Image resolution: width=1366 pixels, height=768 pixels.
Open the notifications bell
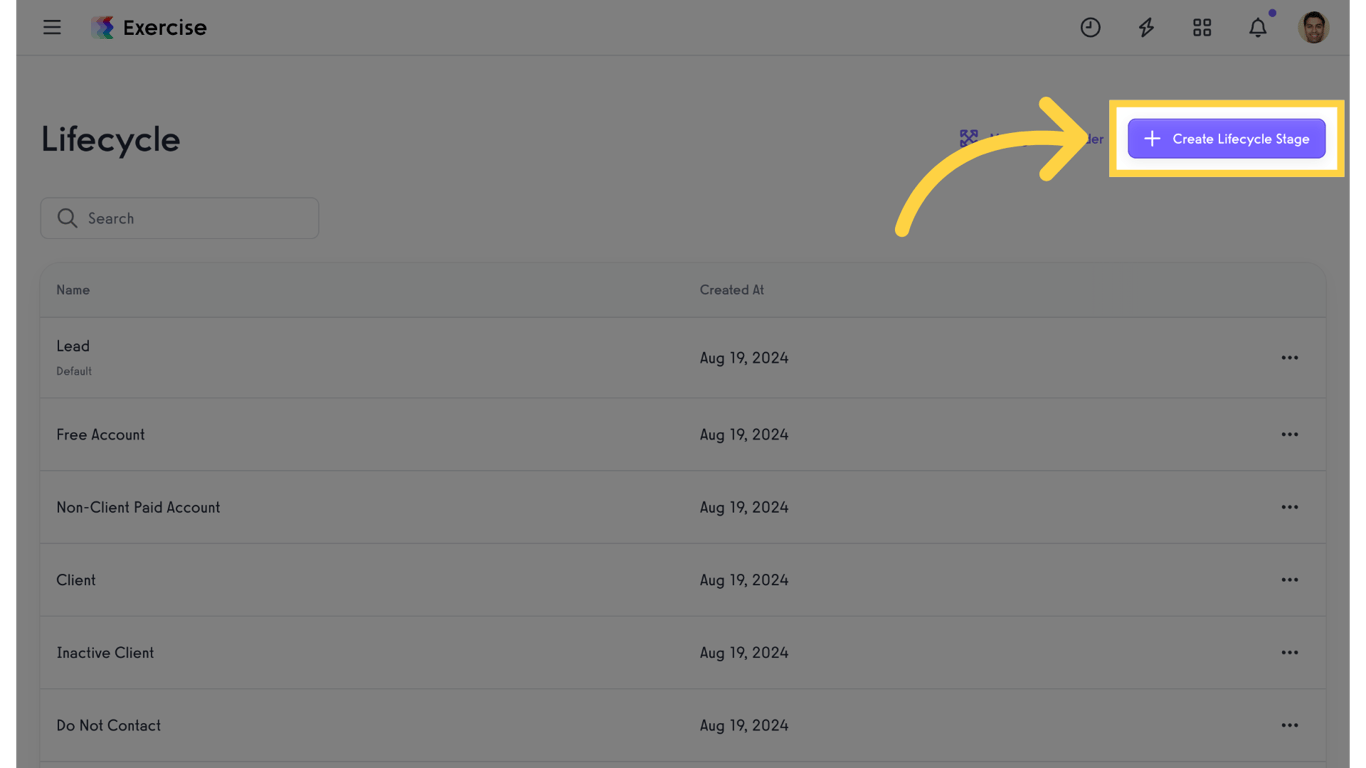(1258, 28)
